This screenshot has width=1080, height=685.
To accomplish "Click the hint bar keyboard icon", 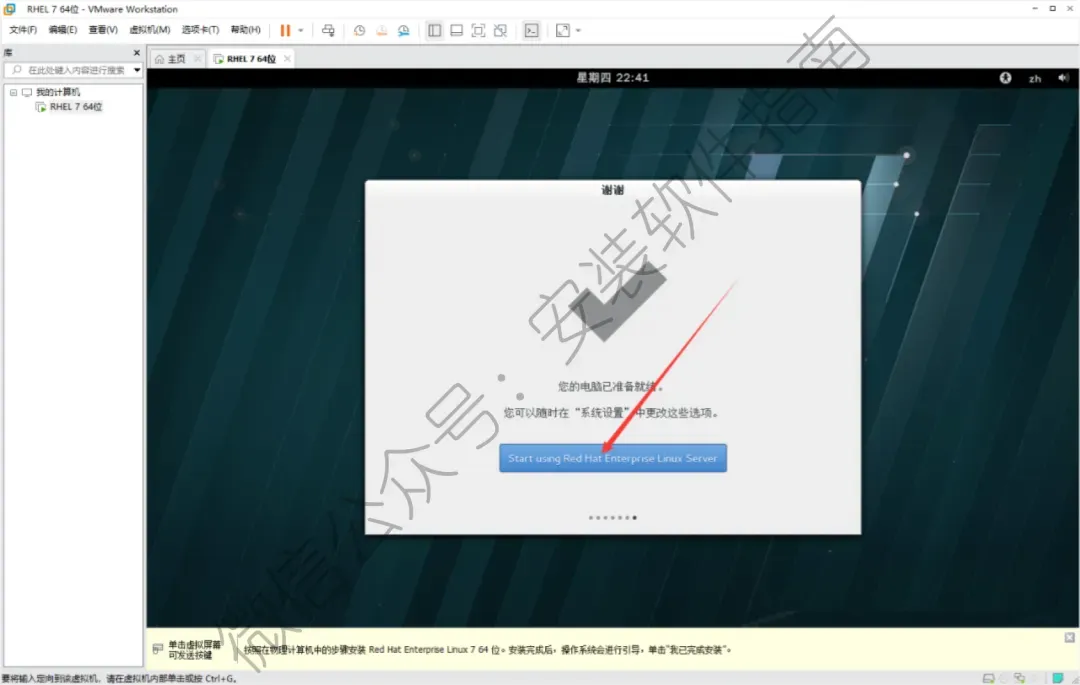I will tap(158, 649).
